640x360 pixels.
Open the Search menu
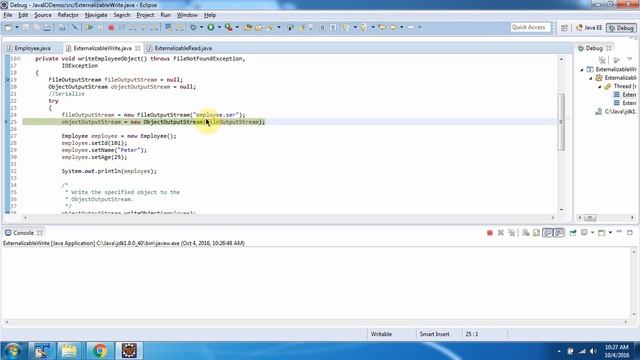tap(122, 15)
